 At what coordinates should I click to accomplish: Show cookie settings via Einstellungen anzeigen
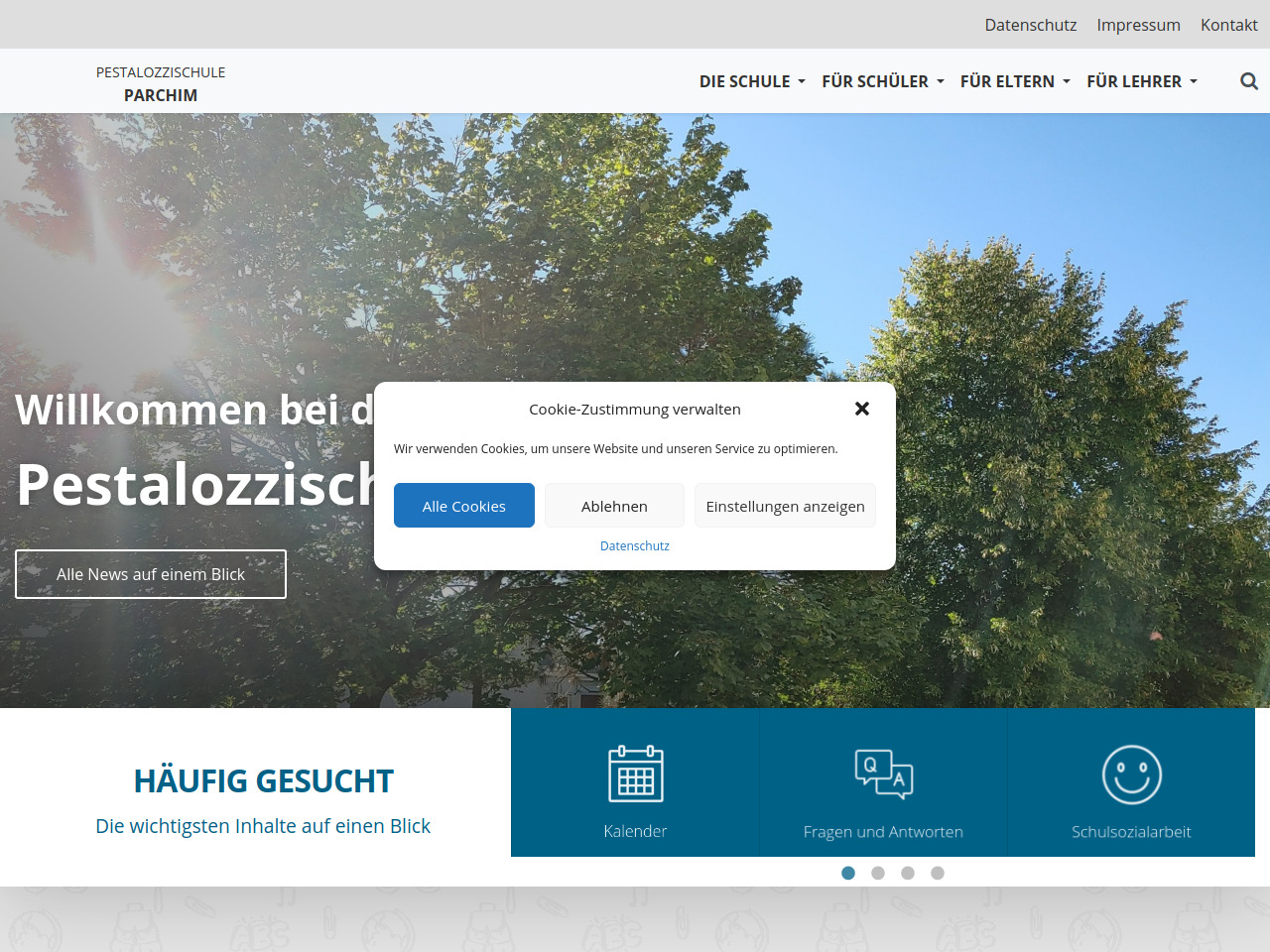click(x=785, y=506)
